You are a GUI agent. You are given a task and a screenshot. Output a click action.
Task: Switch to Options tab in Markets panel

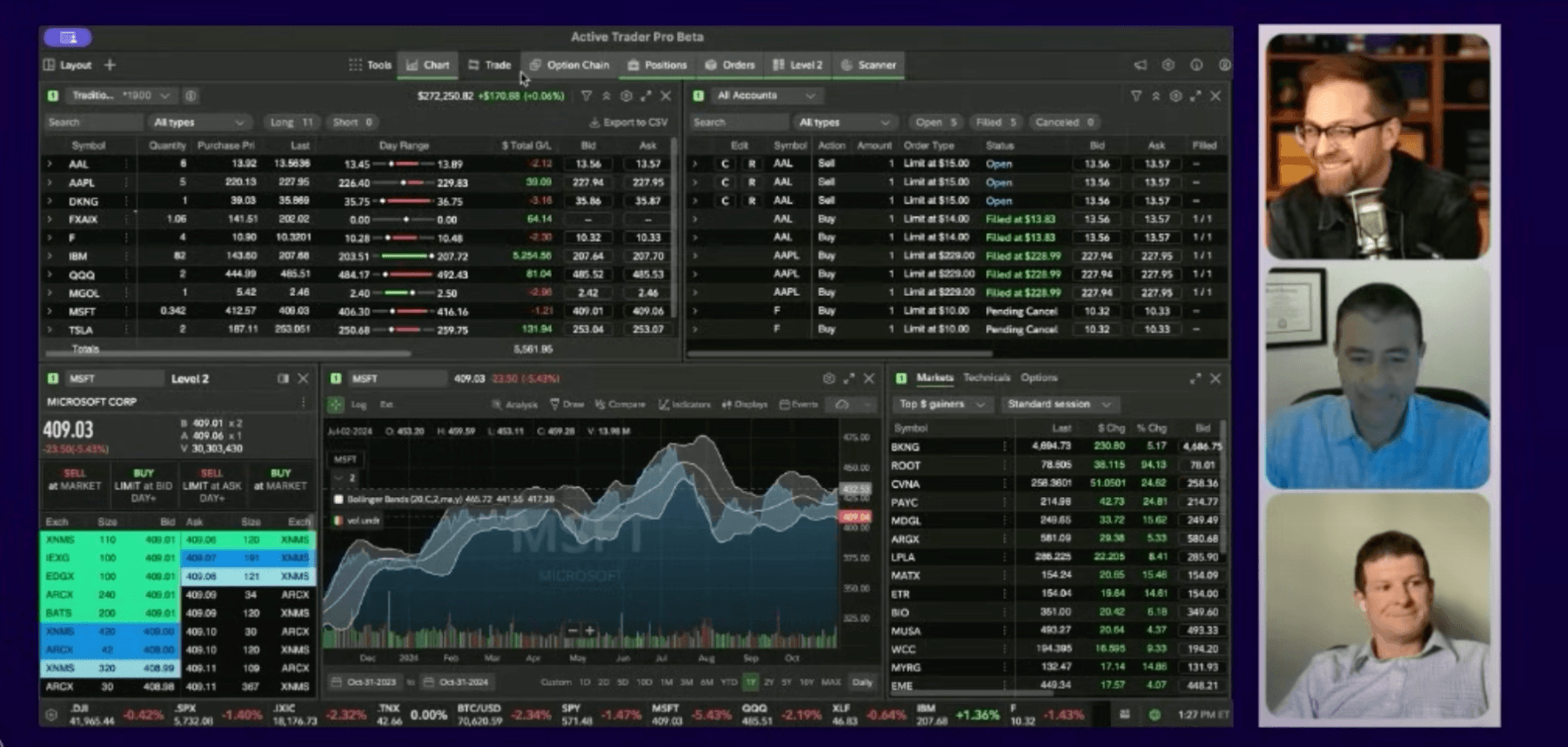click(1039, 378)
